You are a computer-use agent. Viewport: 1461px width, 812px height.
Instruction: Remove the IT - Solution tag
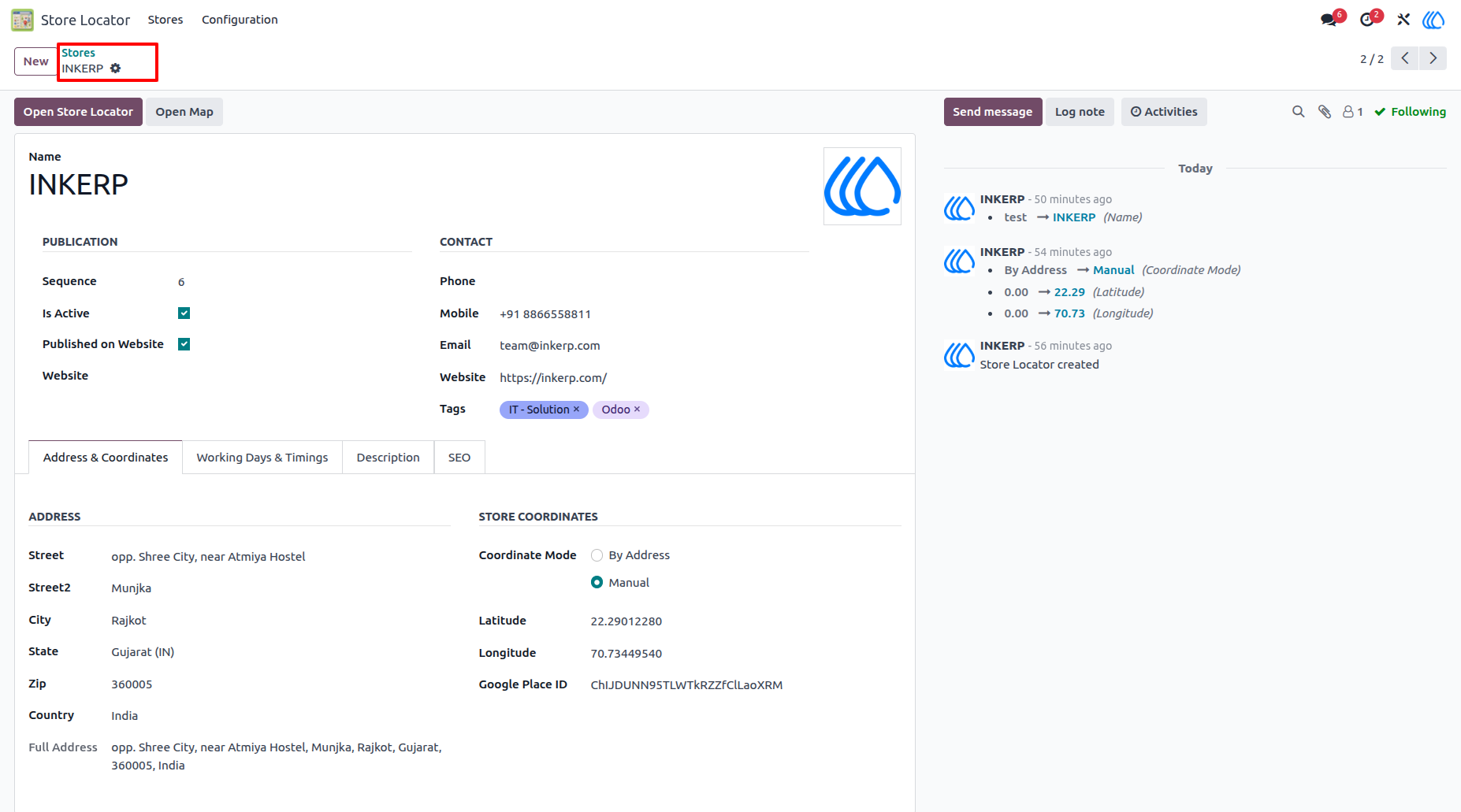click(576, 410)
